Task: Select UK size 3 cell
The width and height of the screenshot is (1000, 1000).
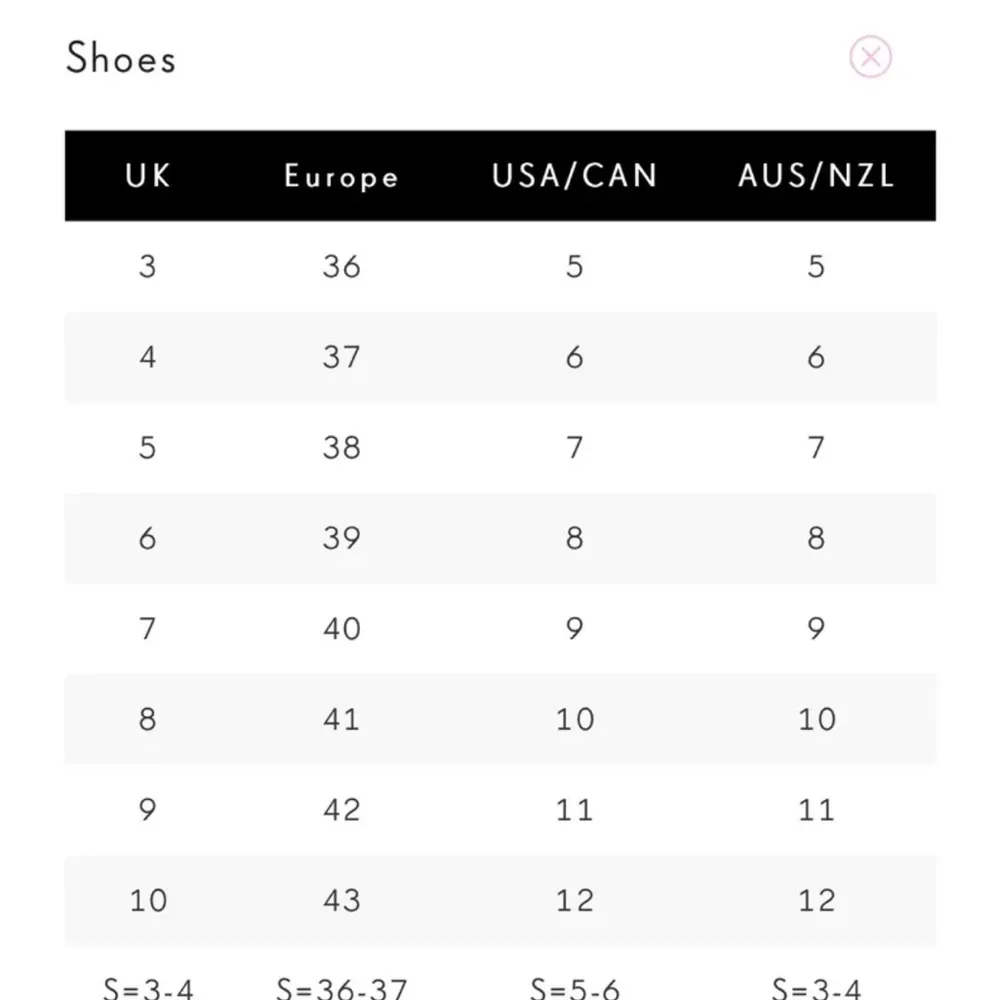Action: point(148,267)
